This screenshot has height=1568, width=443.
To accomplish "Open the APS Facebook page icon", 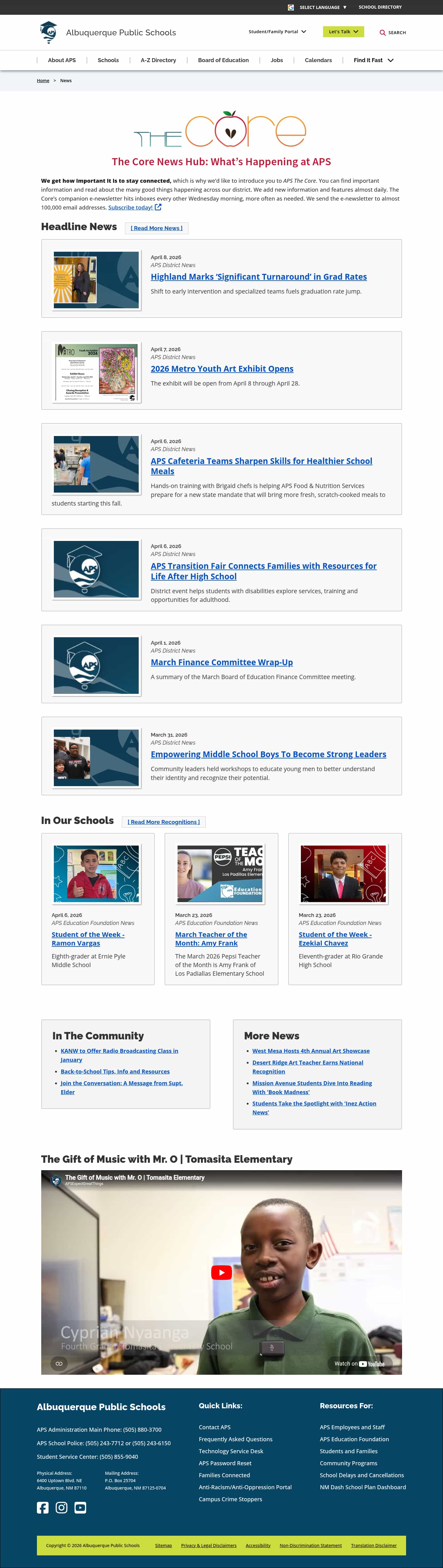I will (x=42, y=1507).
